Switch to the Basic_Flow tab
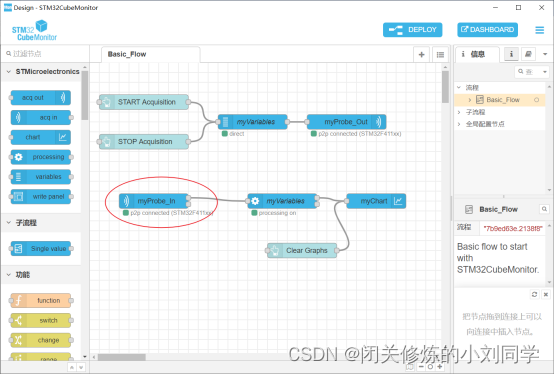Image resolution: width=554 pixels, height=374 pixels. [x=150, y=54]
